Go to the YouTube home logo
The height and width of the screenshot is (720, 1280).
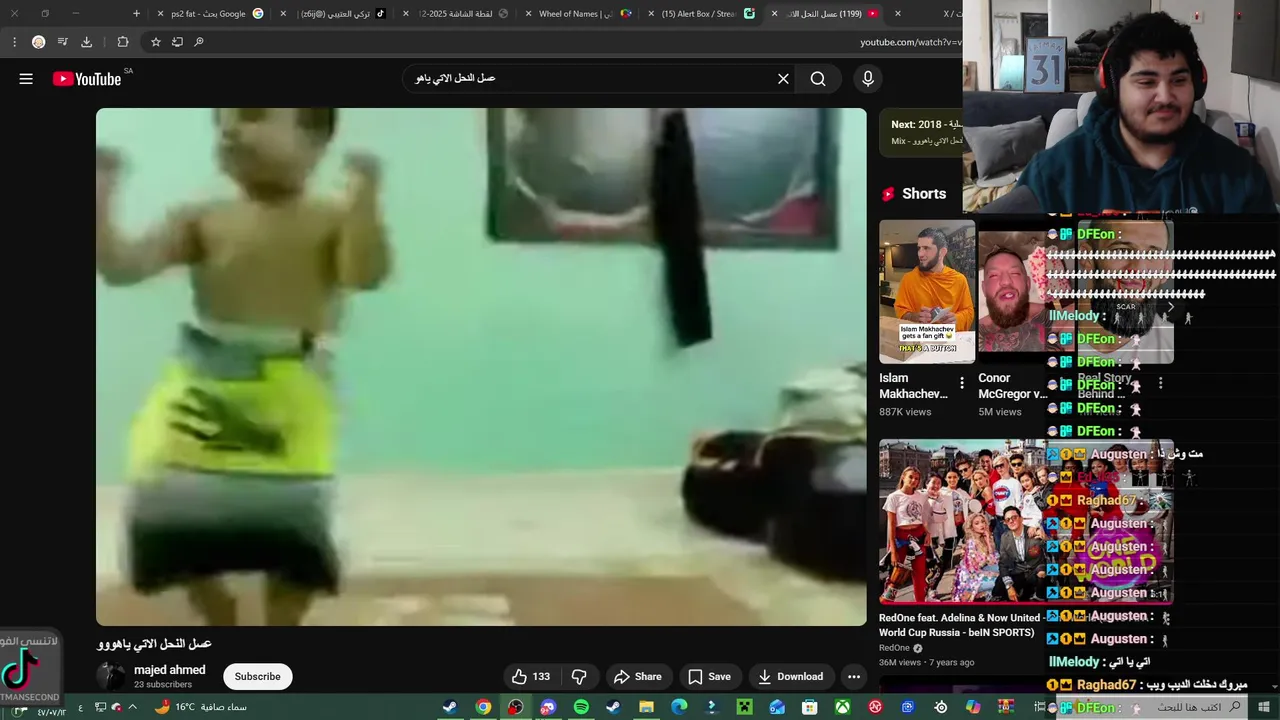tap(87, 79)
